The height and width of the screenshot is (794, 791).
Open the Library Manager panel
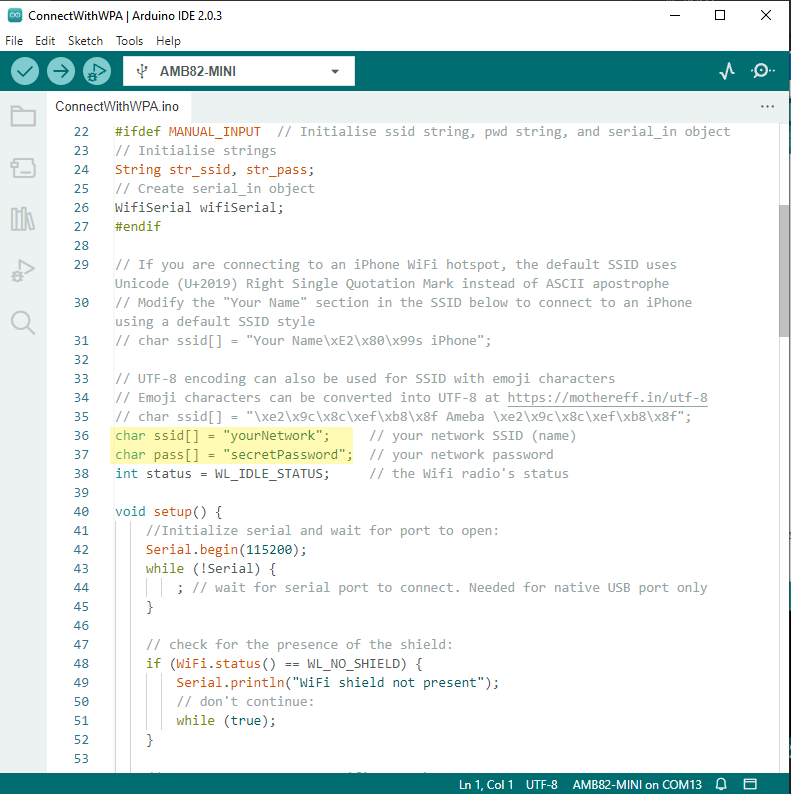pos(23,219)
